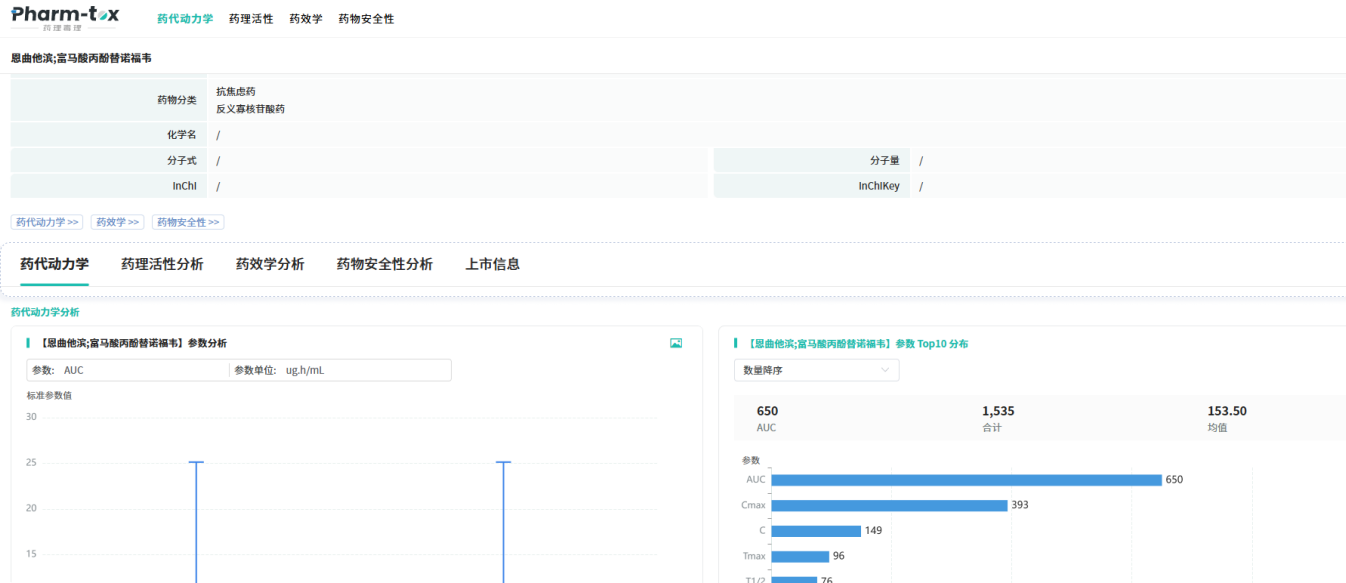Click the 化学名 row label
The height and width of the screenshot is (583, 1346).
pos(182,134)
